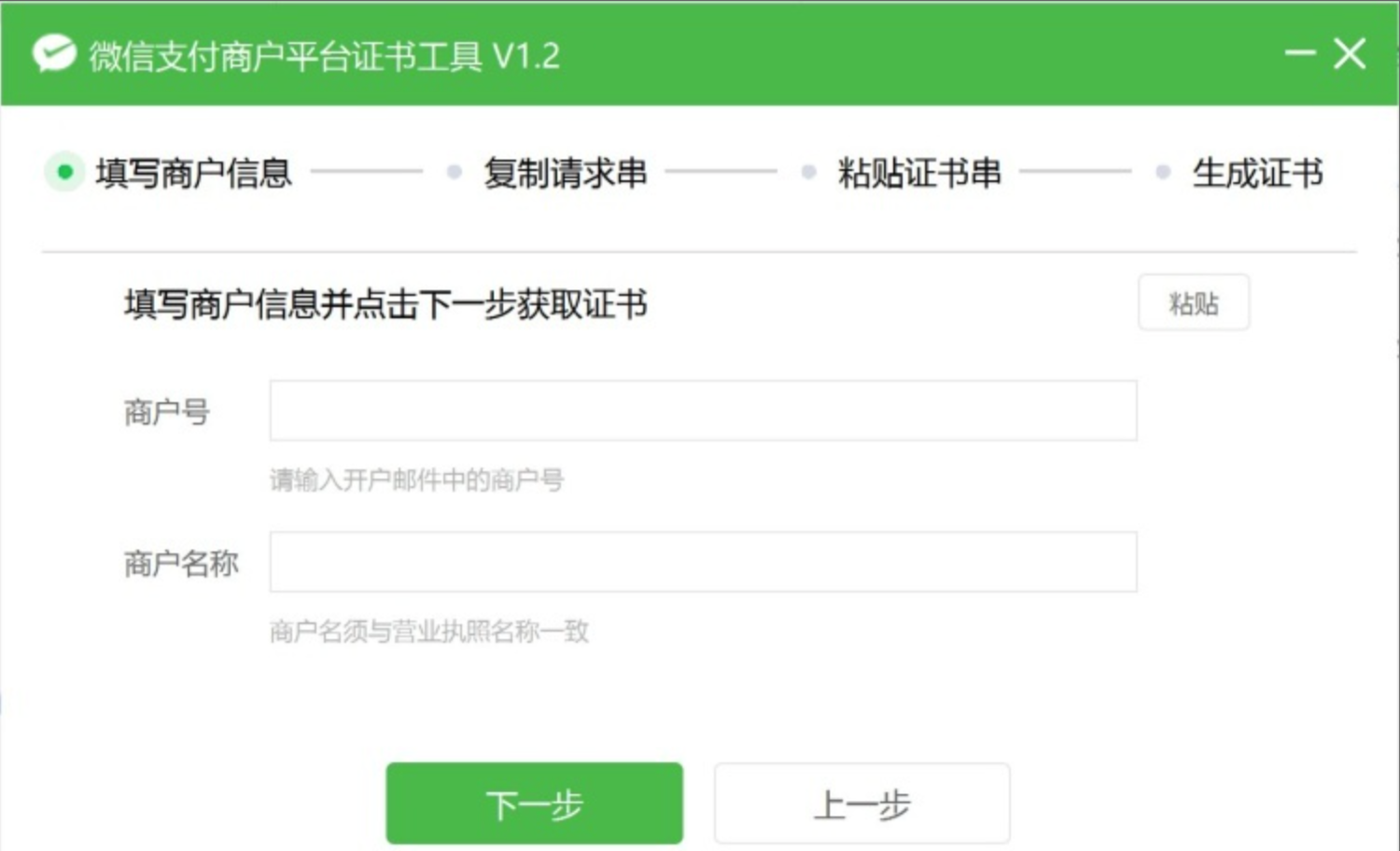Select the 粘贴证书串 step label
1400x851 pixels.
tap(920, 173)
